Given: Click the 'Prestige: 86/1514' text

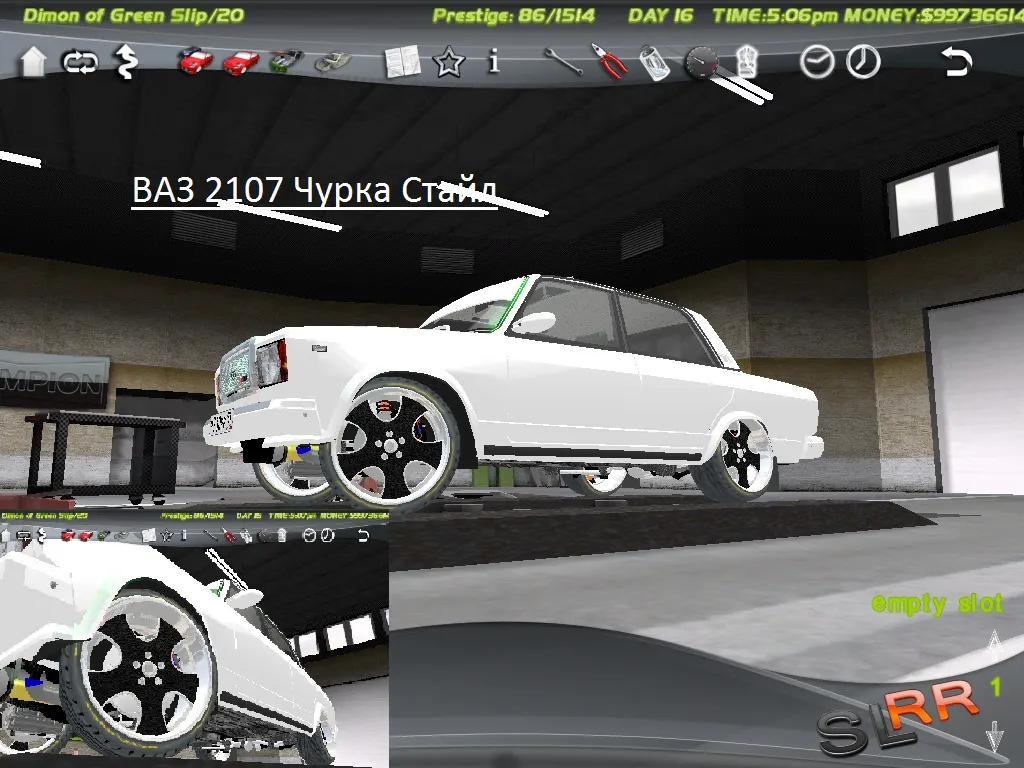Looking at the screenshot, I should [x=514, y=16].
